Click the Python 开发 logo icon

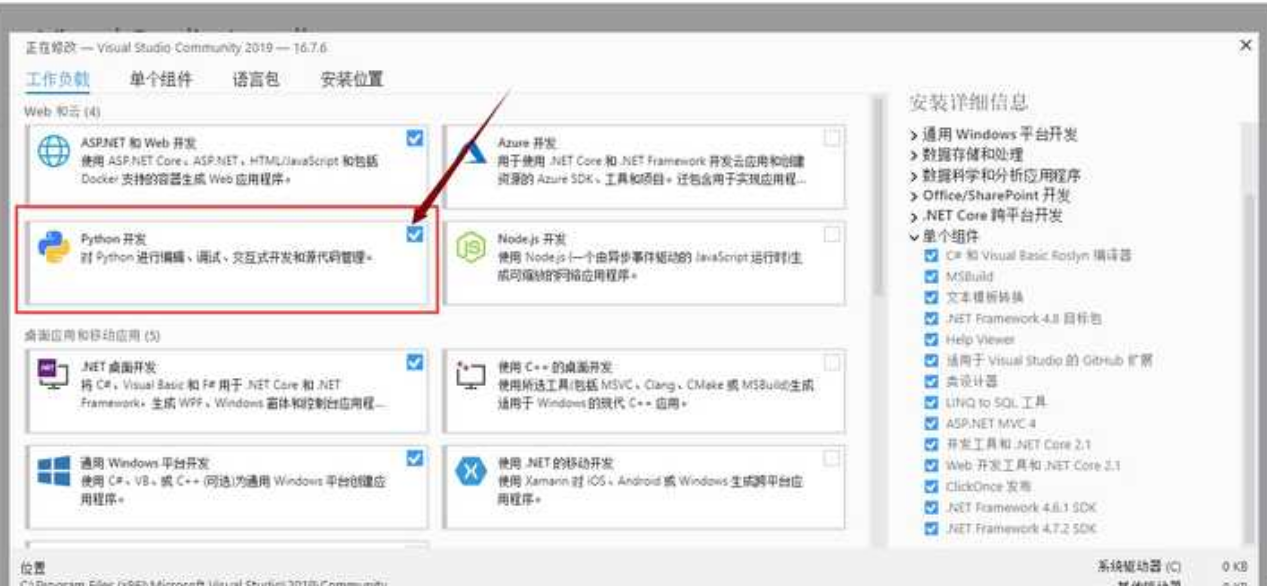(54, 249)
